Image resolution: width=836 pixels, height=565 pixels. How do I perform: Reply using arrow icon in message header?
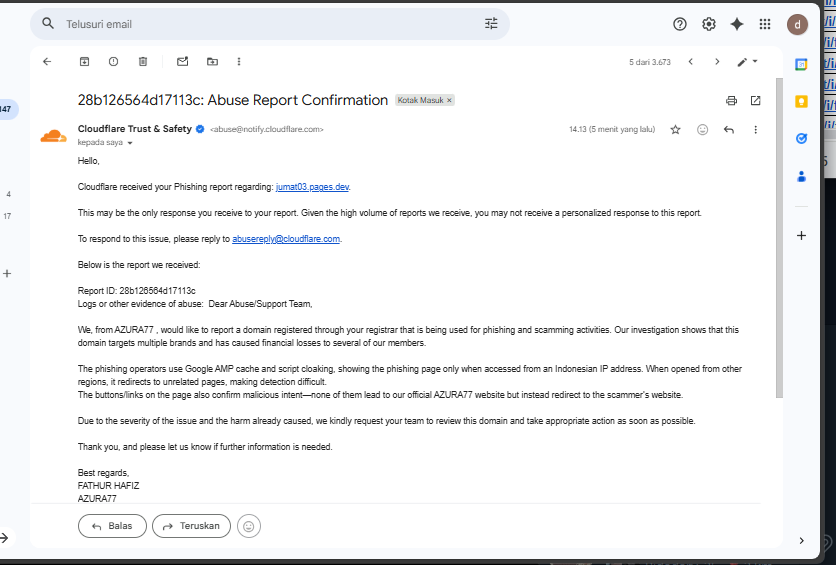click(x=729, y=130)
